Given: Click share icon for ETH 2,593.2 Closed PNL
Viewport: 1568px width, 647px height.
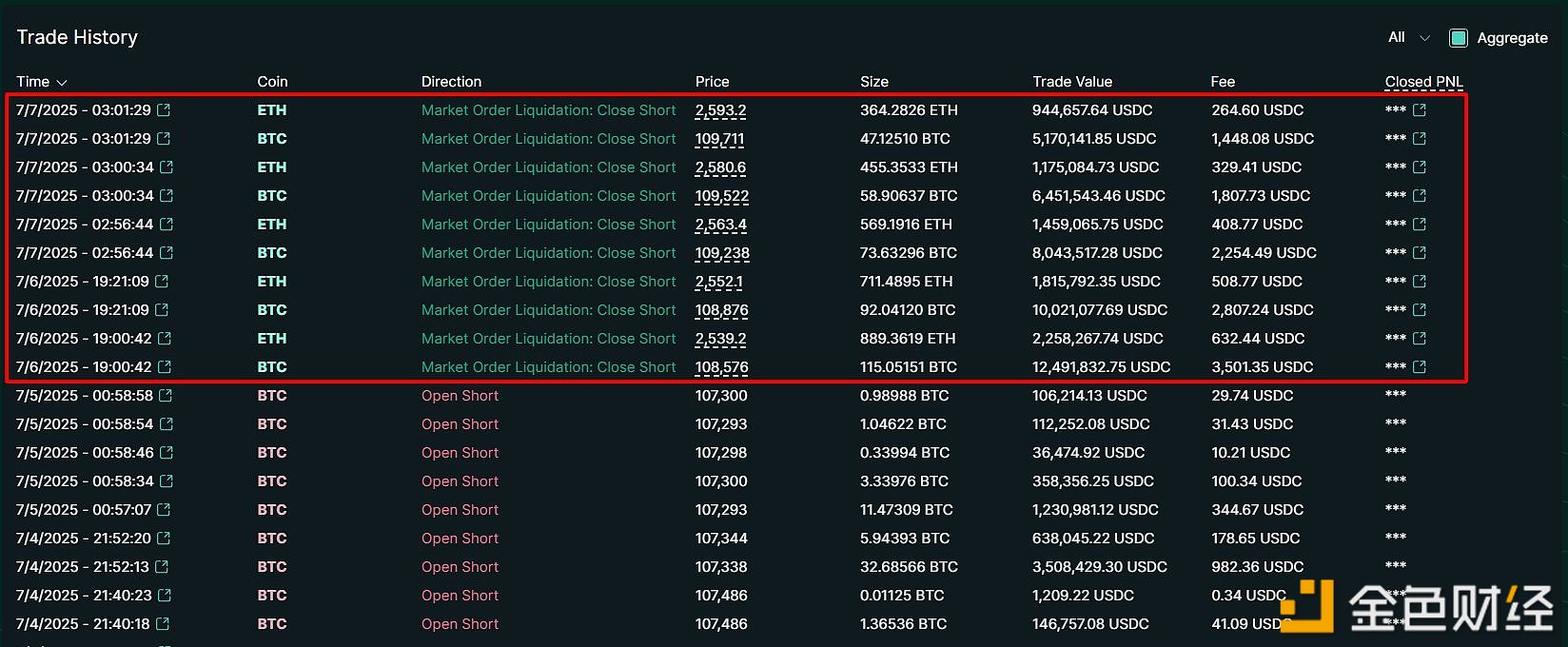Looking at the screenshot, I should pos(1420,110).
